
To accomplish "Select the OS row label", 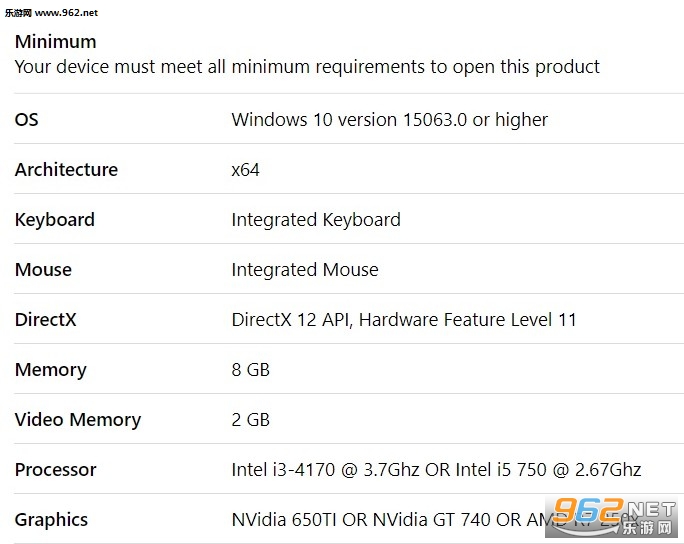I will pyautogui.click(x=27, y=119).
